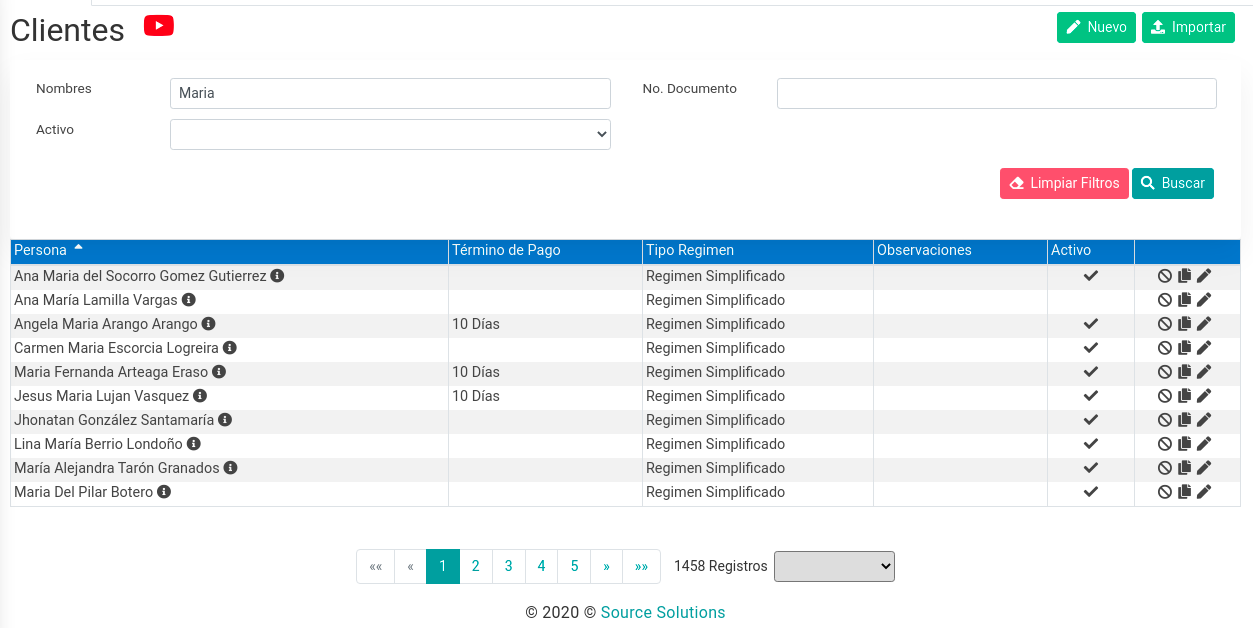Select the Ana María Lamilla Vargas name
Screen dimensions: 1253x628
(x=96, y=300)
